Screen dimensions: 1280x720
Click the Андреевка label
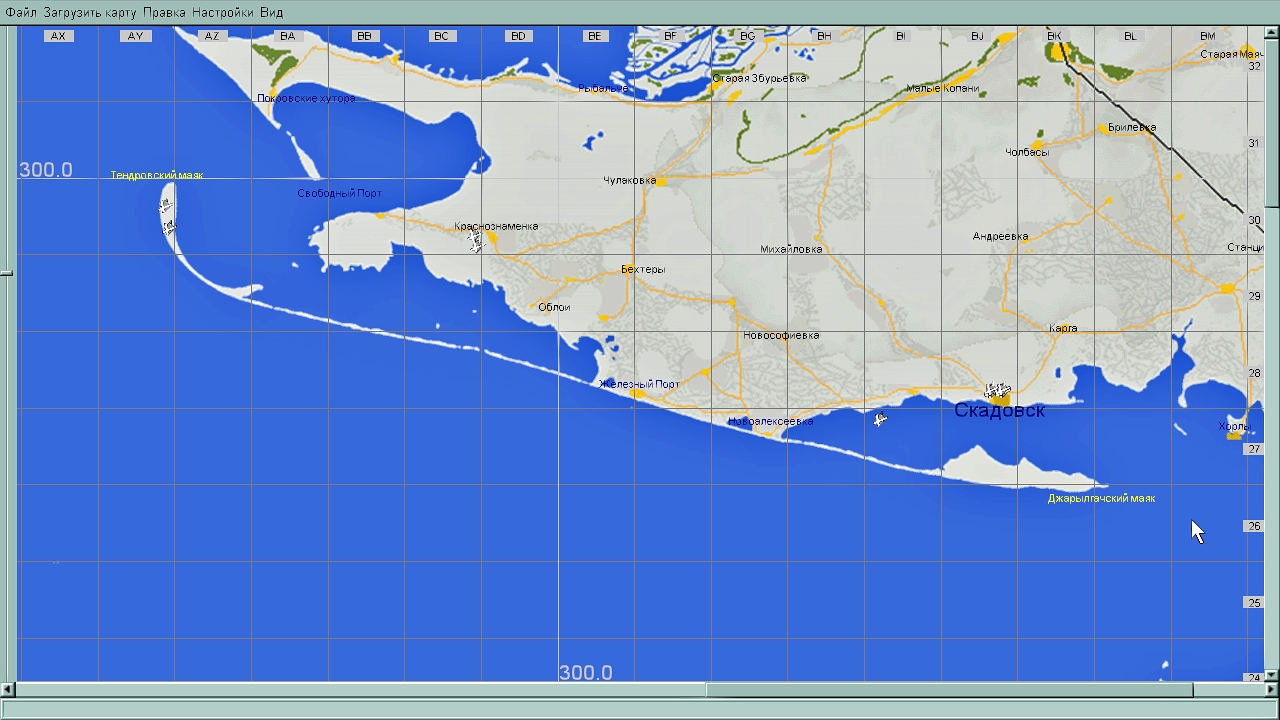[x=1000, y=236]
